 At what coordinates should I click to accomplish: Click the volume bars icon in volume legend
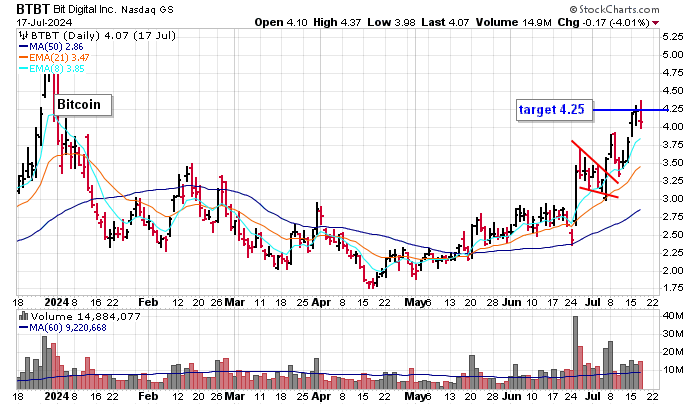(x=24, y=317)
